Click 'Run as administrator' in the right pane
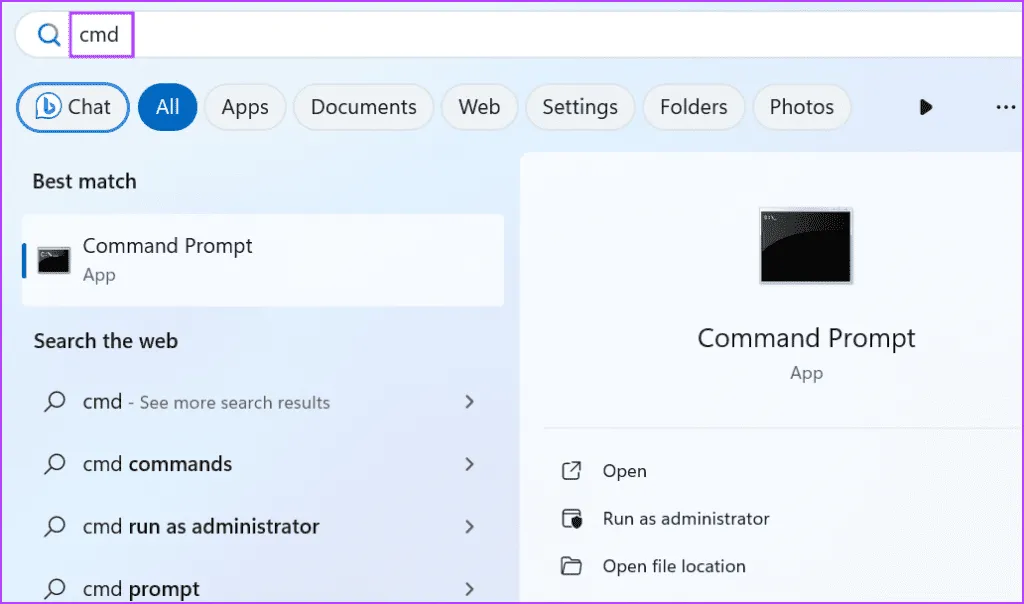 coord(685,519)
